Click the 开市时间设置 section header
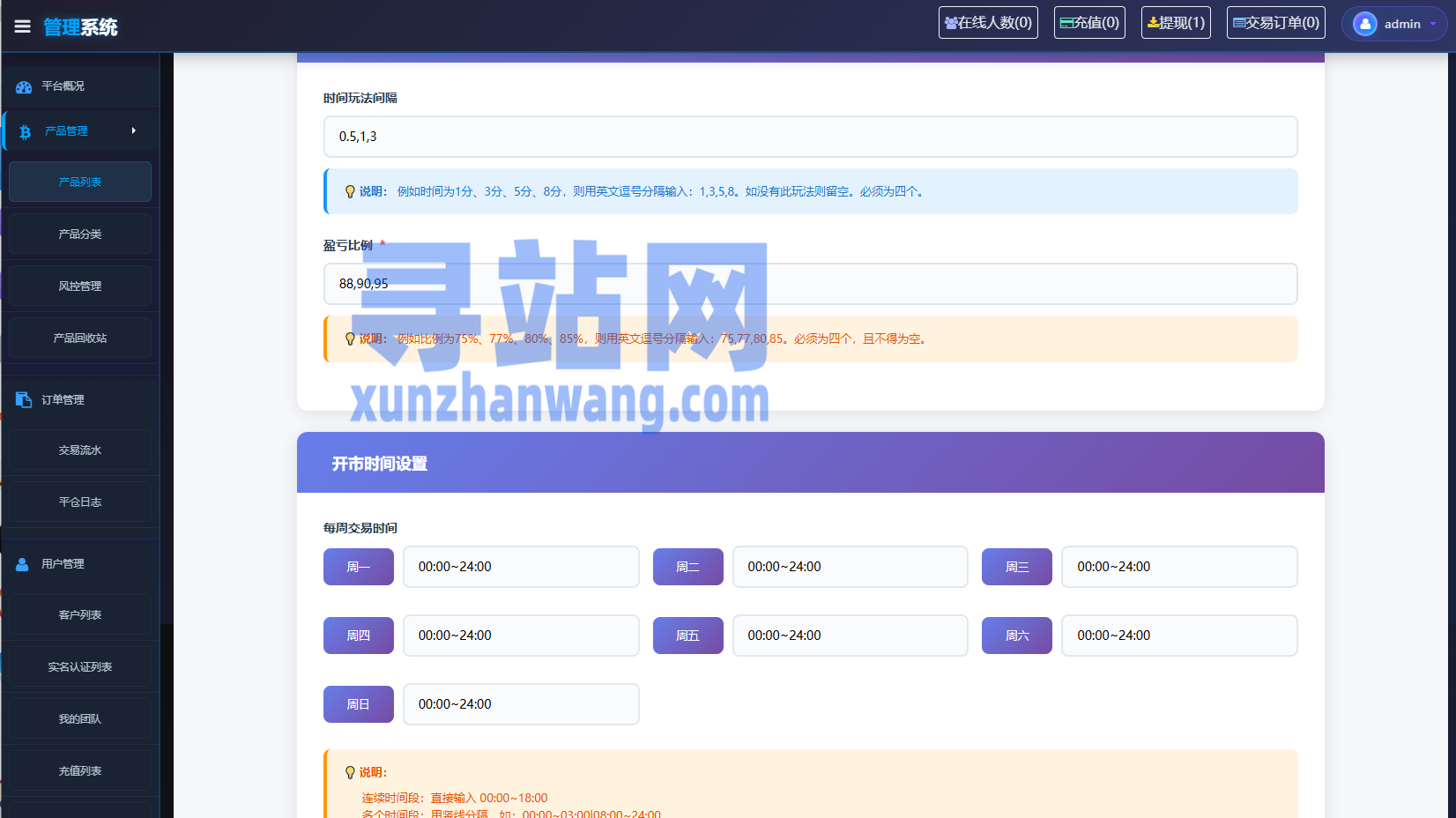The width and height of the screenshot is (1456, 818). (x=811, y=463)
